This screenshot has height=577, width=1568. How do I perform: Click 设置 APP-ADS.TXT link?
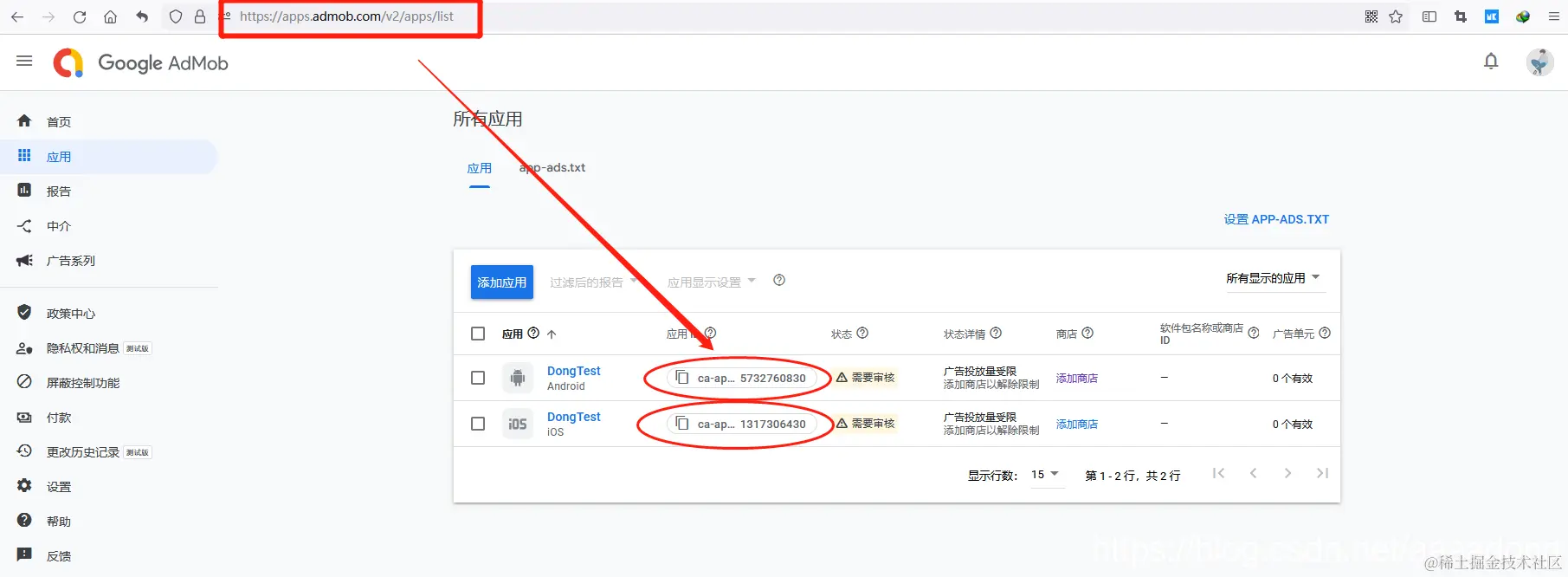[x=1276, y=219]
